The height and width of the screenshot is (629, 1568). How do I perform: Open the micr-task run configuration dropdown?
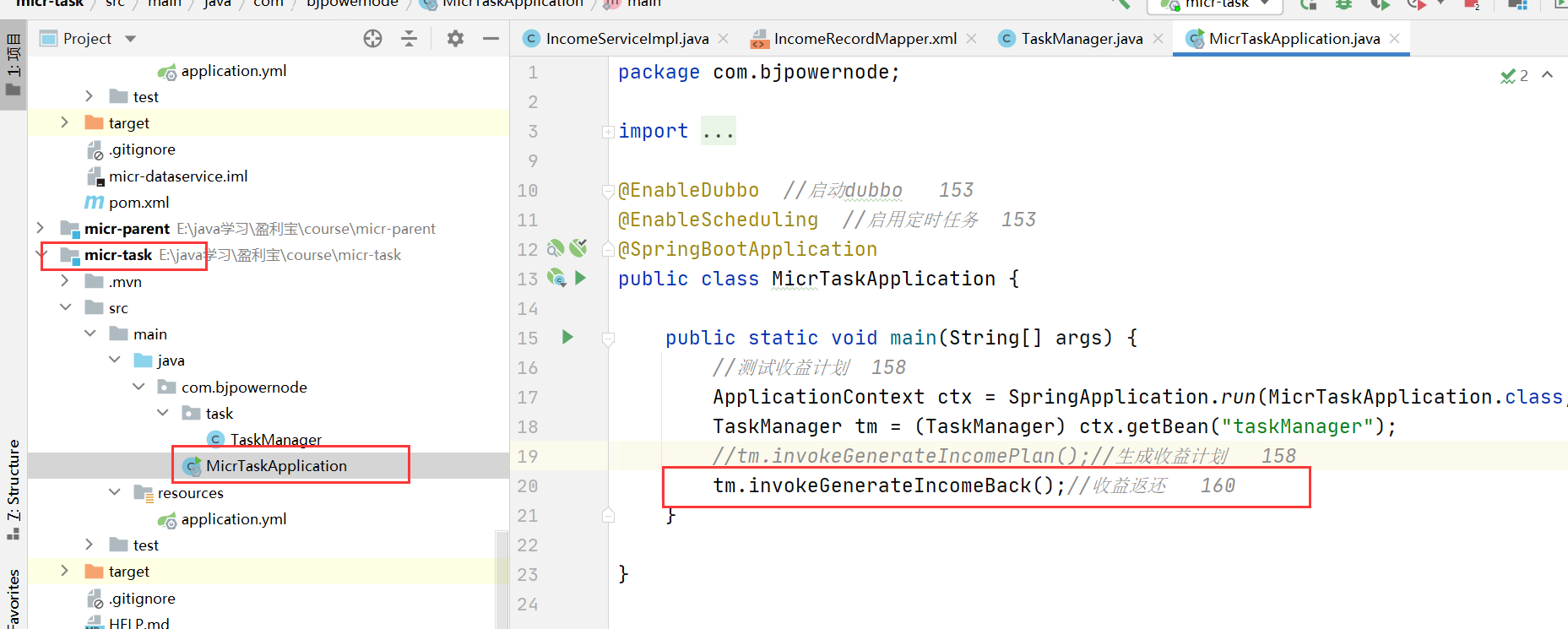[1216, 4]
